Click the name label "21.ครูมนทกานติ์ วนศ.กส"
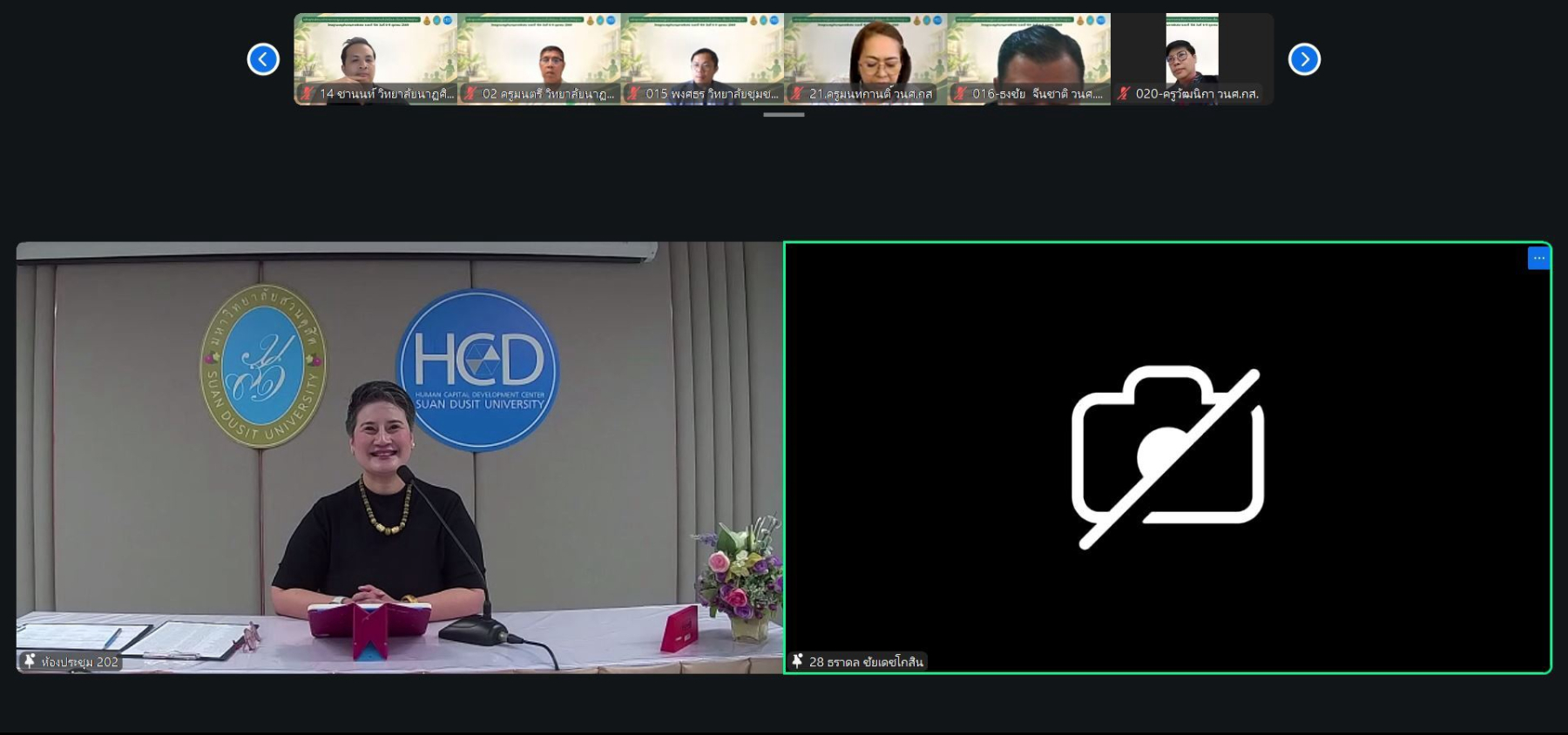The image size is (1568, 735). point(871,93)
